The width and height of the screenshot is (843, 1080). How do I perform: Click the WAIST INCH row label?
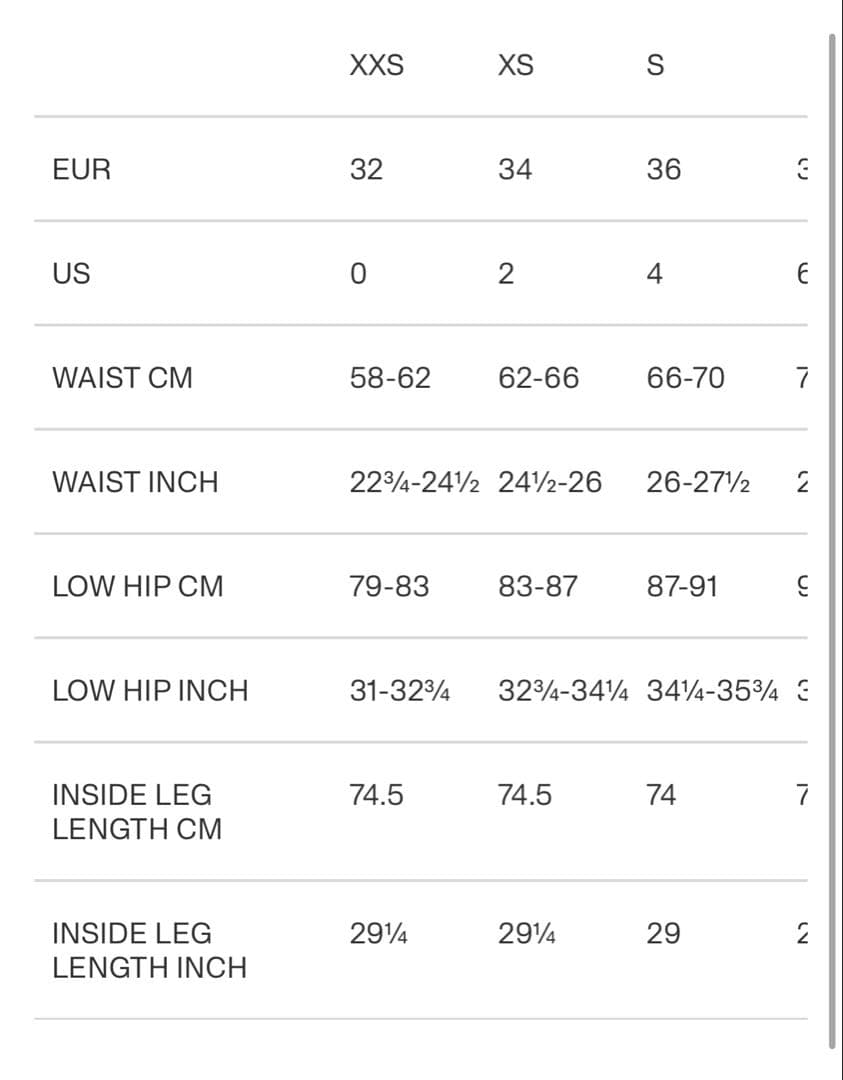click(135, 482)
